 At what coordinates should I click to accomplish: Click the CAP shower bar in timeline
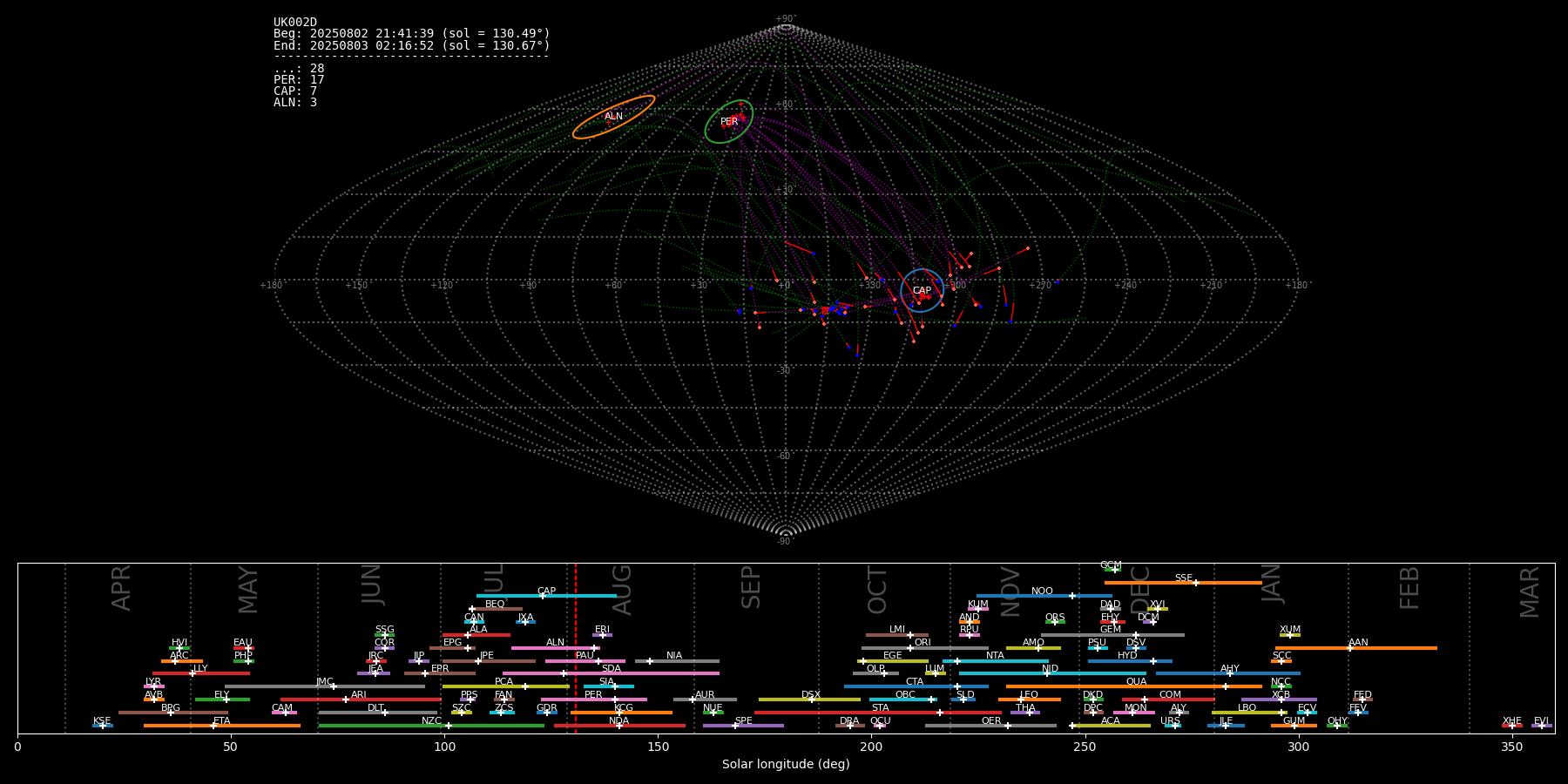coord(546,596)
